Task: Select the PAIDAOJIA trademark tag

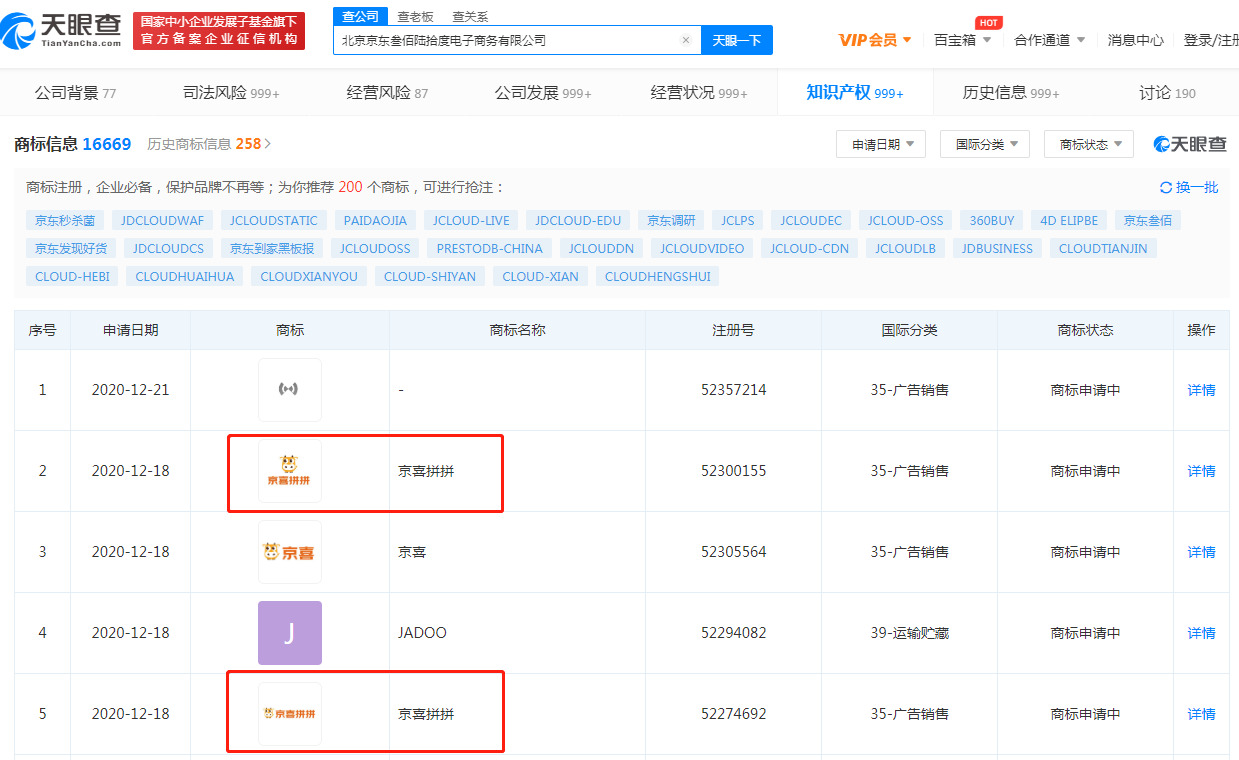Action: (x=376, y=220)
